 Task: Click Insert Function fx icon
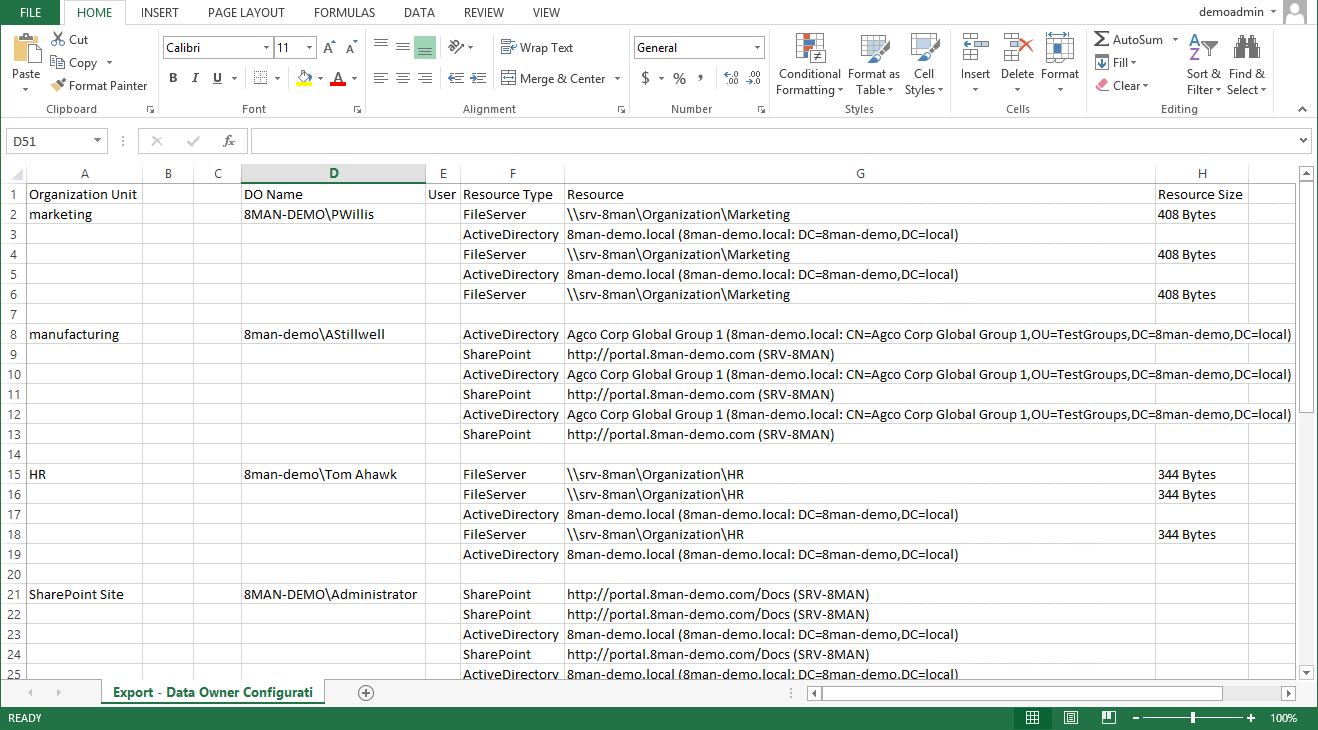pyautogui.click(x=229, y=141)
